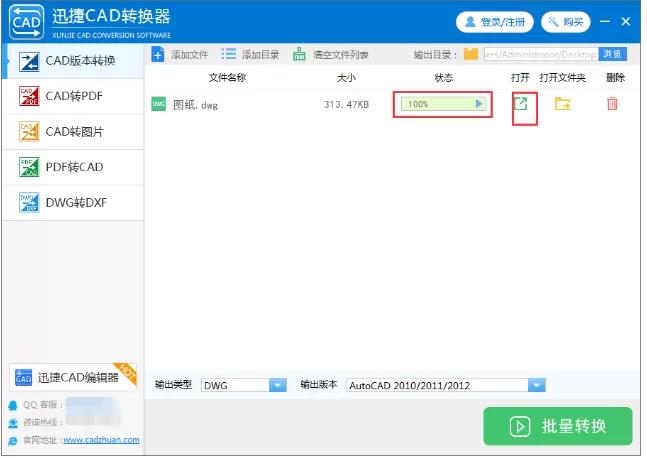The width and height of the screenshot is (647, 458).
Task: Click the DWG转DXF sidebar icon
Action: [29, 203]
